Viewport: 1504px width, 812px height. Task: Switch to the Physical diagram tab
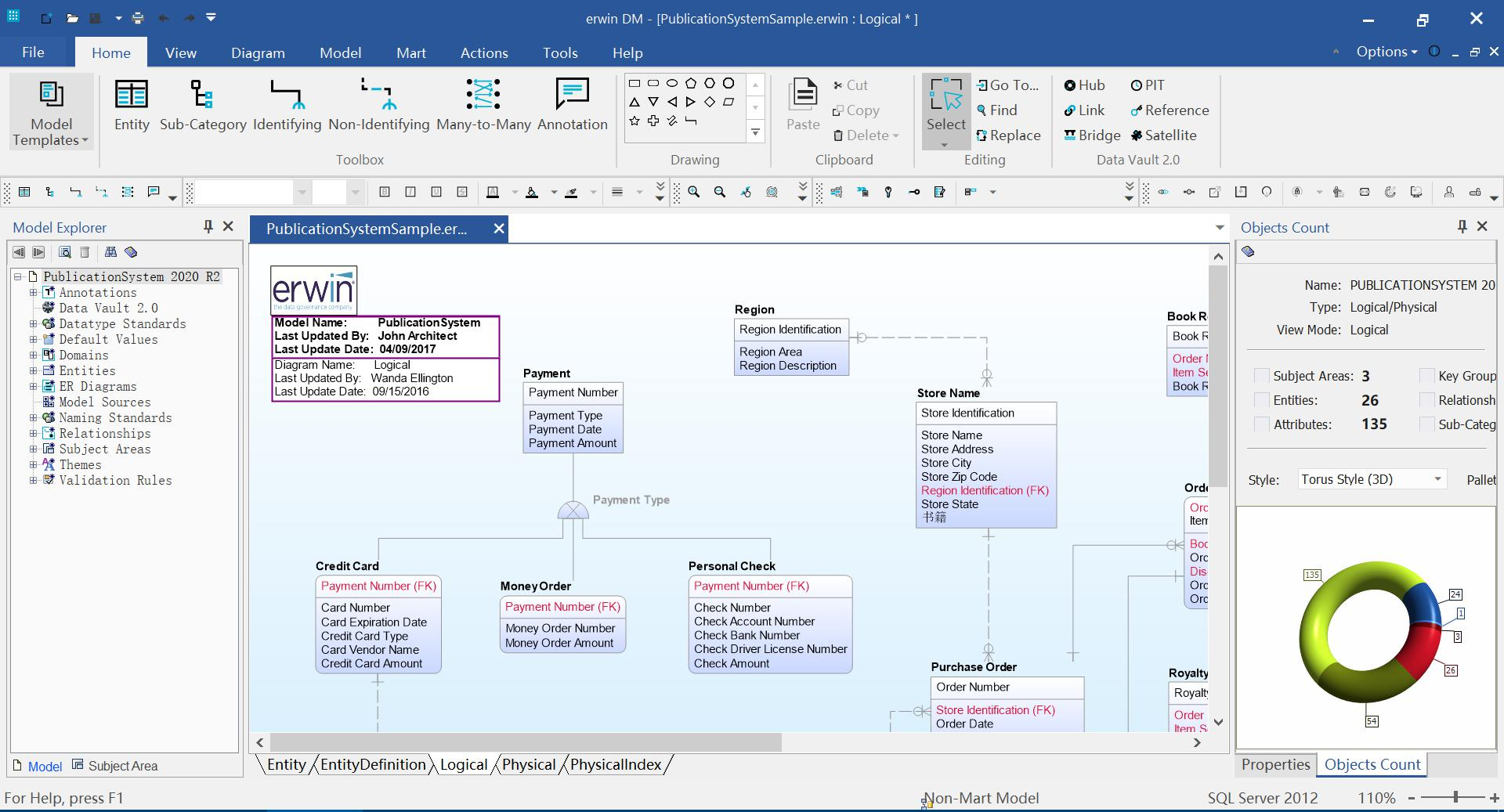(529, 765)
